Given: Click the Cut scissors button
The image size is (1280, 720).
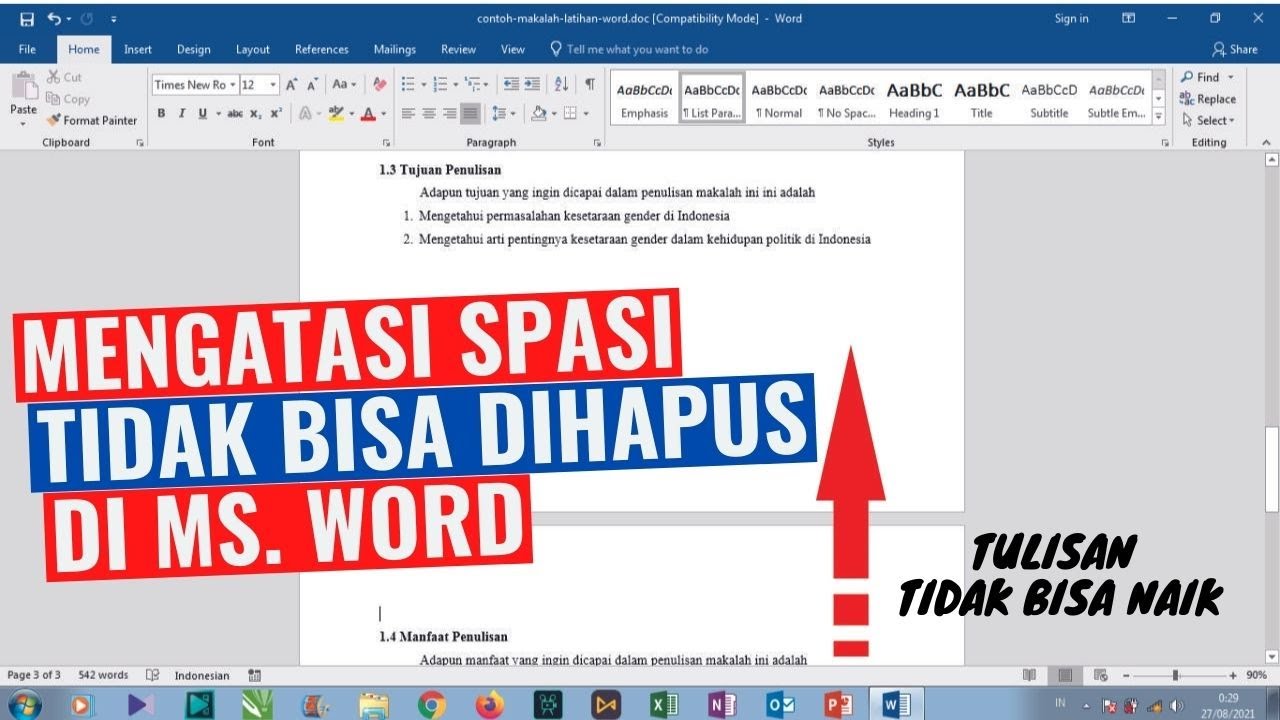Looking at the screenshot, I should click(64, 77).
